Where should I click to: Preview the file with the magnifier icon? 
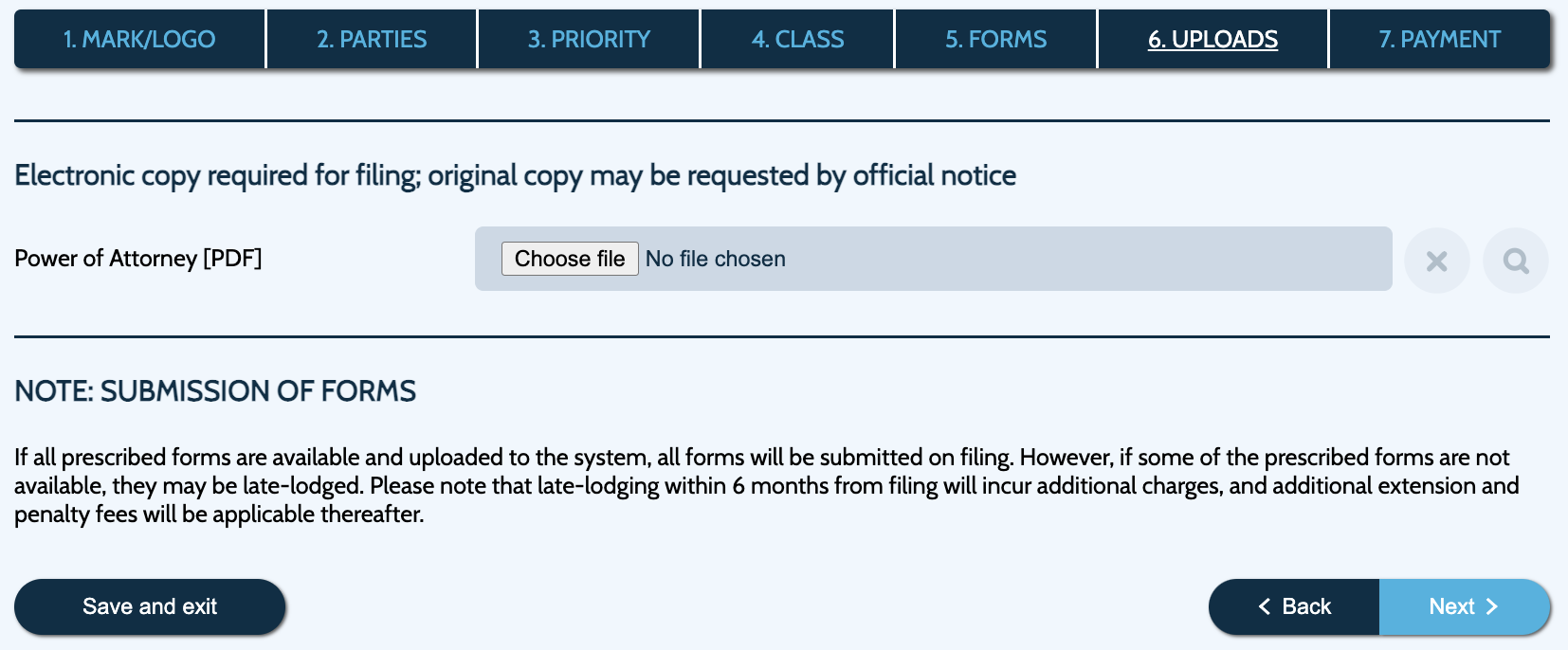coord(1516,261)
